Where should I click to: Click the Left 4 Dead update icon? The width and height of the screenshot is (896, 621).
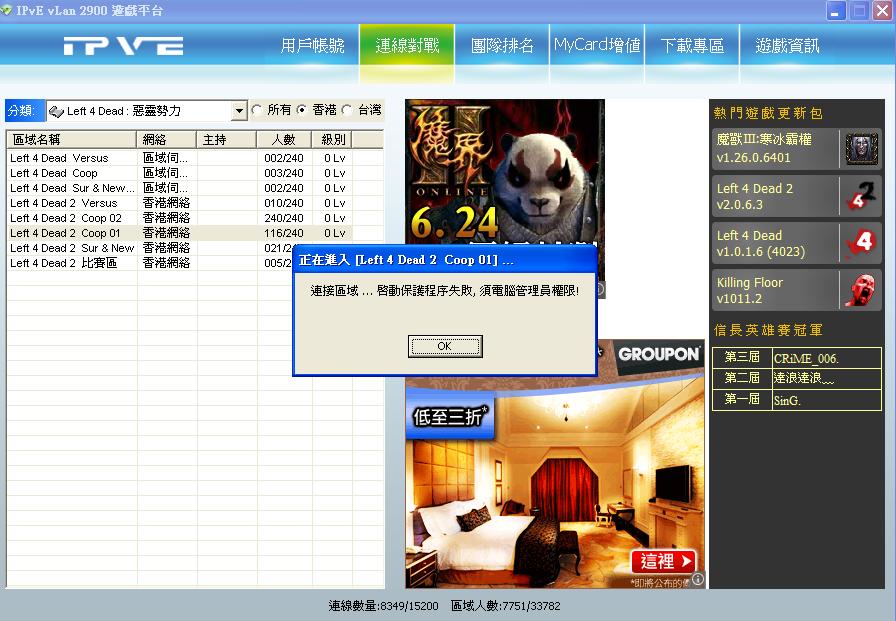tap(861, 243)
